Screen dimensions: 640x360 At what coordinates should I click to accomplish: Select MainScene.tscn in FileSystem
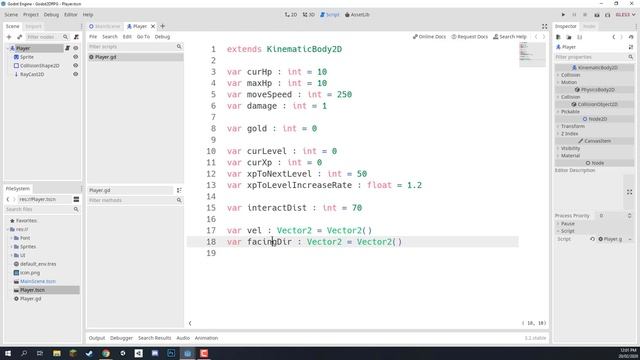point(38,282)
